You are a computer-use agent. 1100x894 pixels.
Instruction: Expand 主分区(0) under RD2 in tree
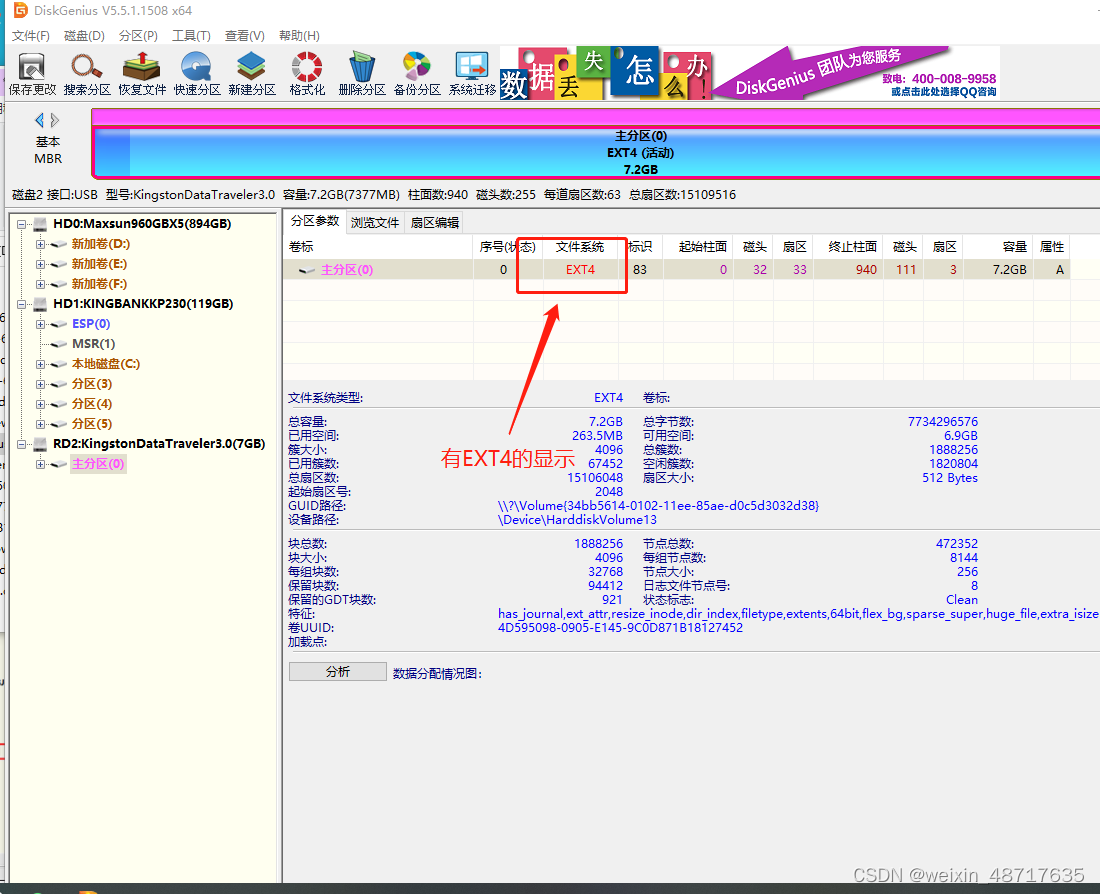coord(41,465)
